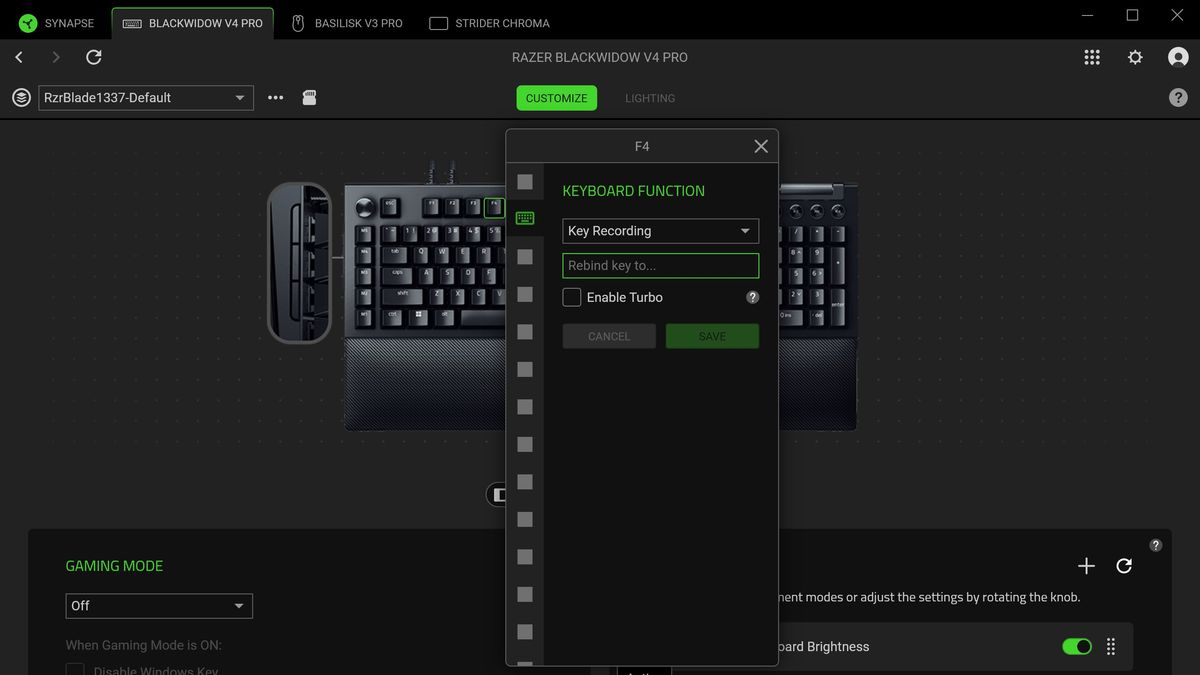Open the account profile icon

pyautogui.click(x=1178, y=57)
